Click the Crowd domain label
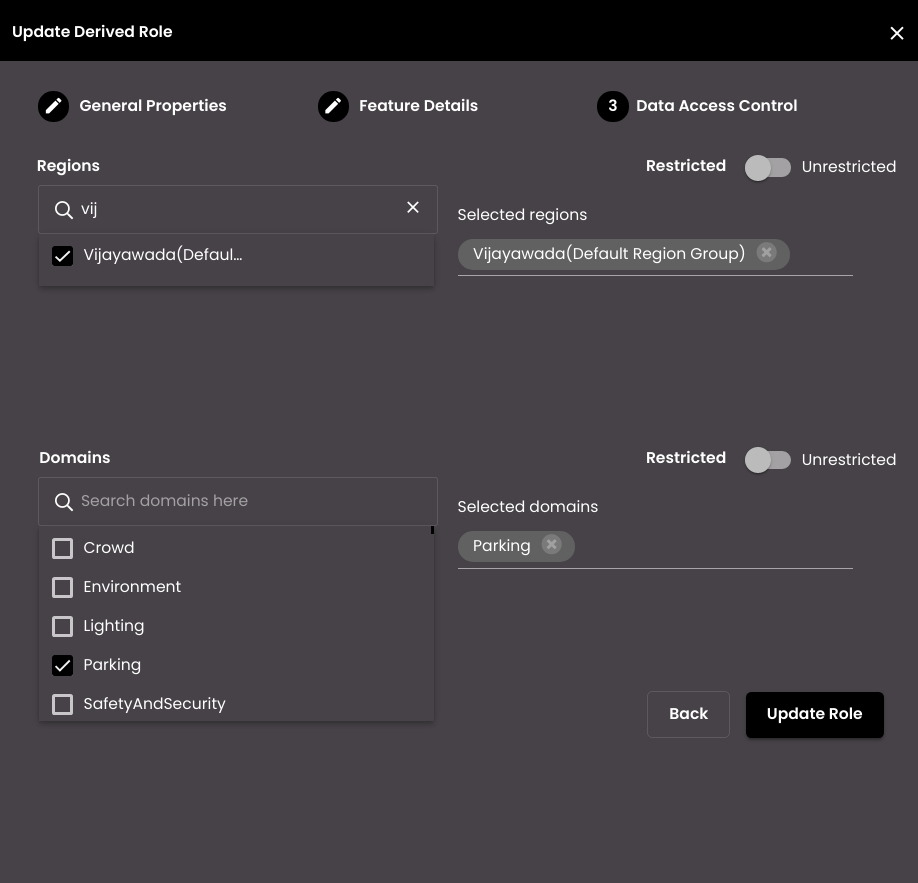Image resolution: width=918 pixels, height=883 pixels. tap(109, 547)
